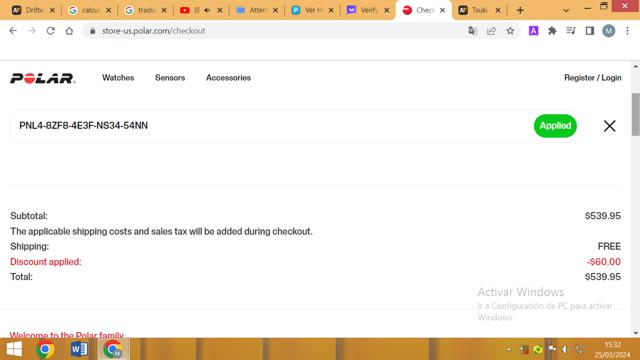Viewport: 640px width, 360px height.
Task: Click Welcome to the Polar family text
Action: 67,335
